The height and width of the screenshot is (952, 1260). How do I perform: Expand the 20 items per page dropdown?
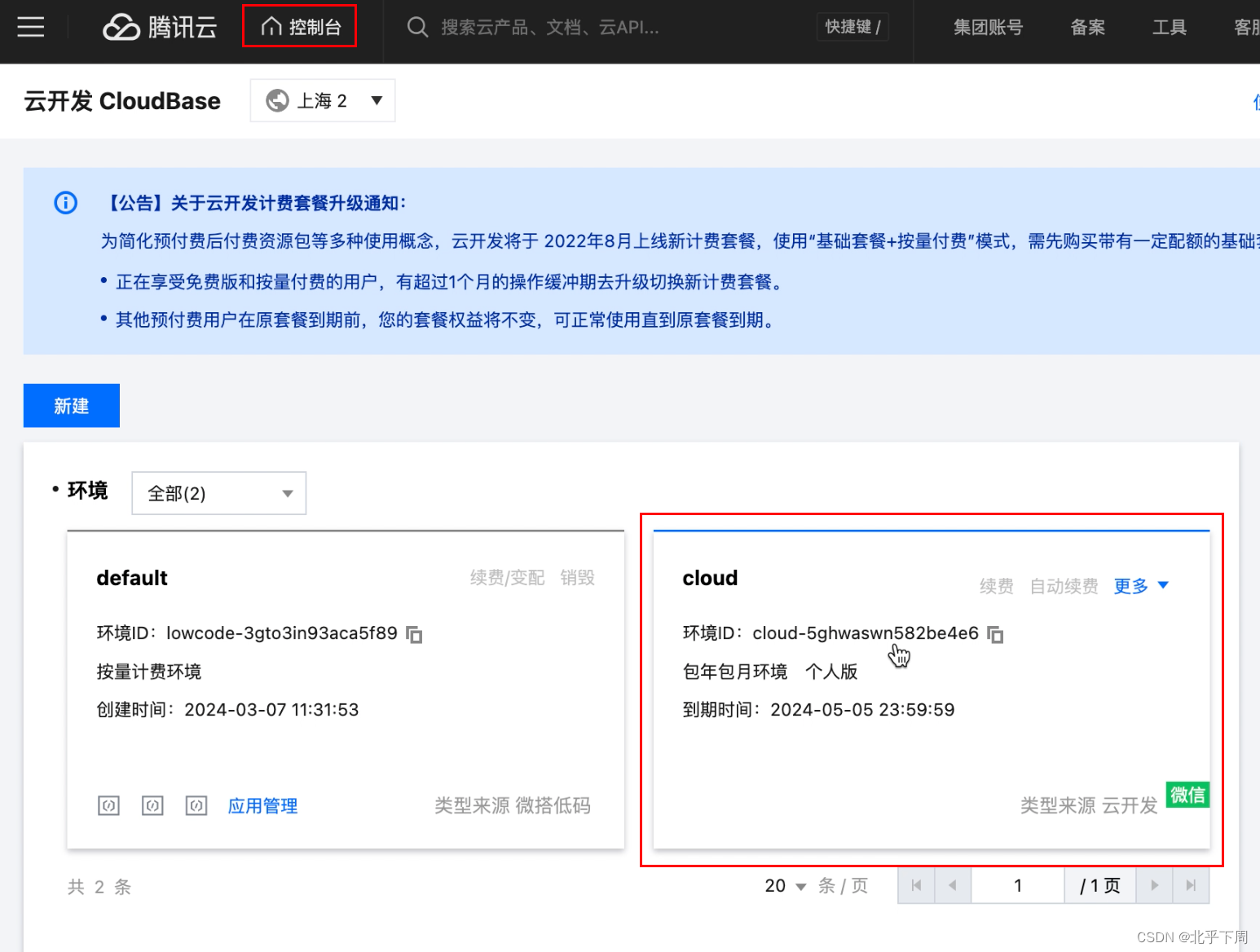786,886
